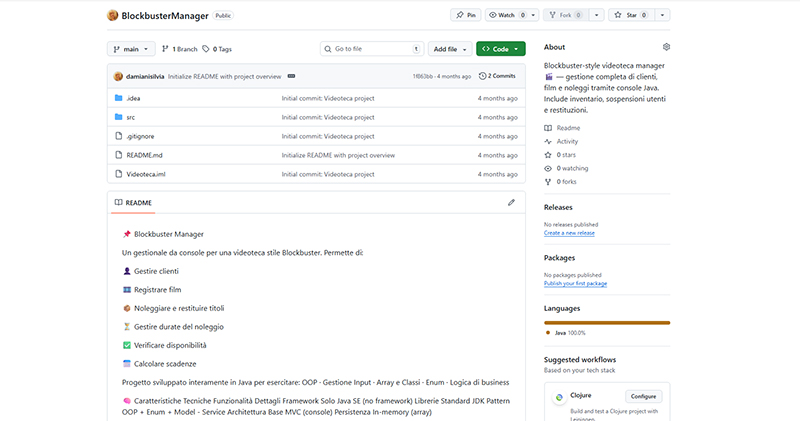This screenshot has width=800, height=421.
Task: Click the Java 100.0% language label
Action: [566, 333]
